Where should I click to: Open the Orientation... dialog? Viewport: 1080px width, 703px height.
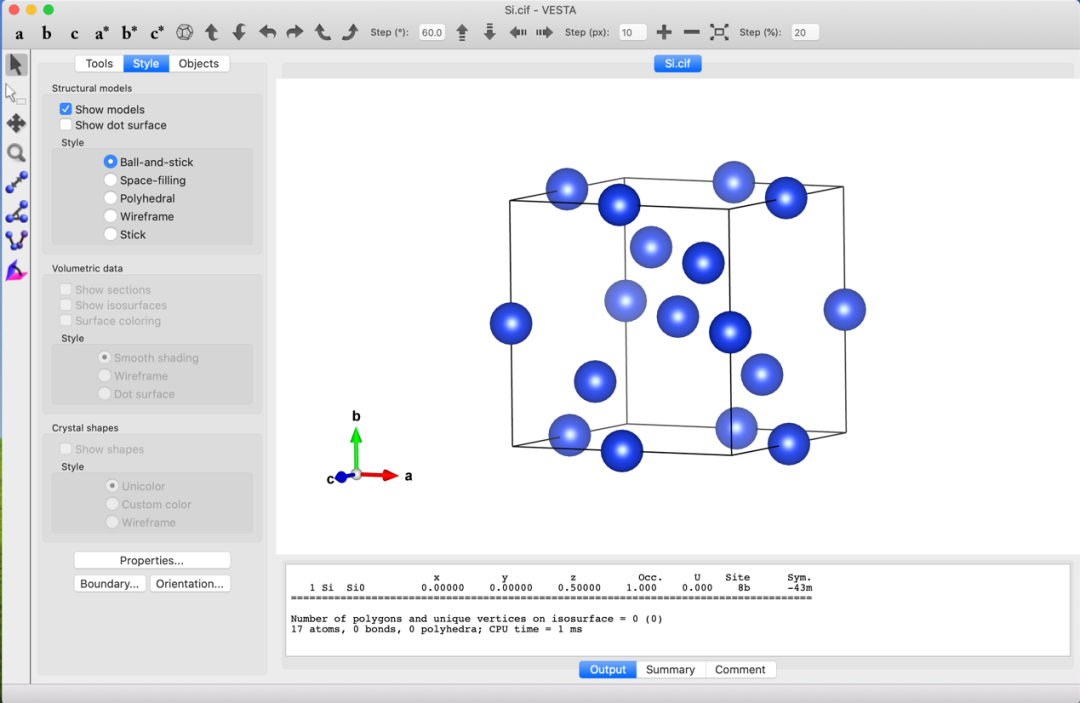pyautogui.click(x=189, y=584)
